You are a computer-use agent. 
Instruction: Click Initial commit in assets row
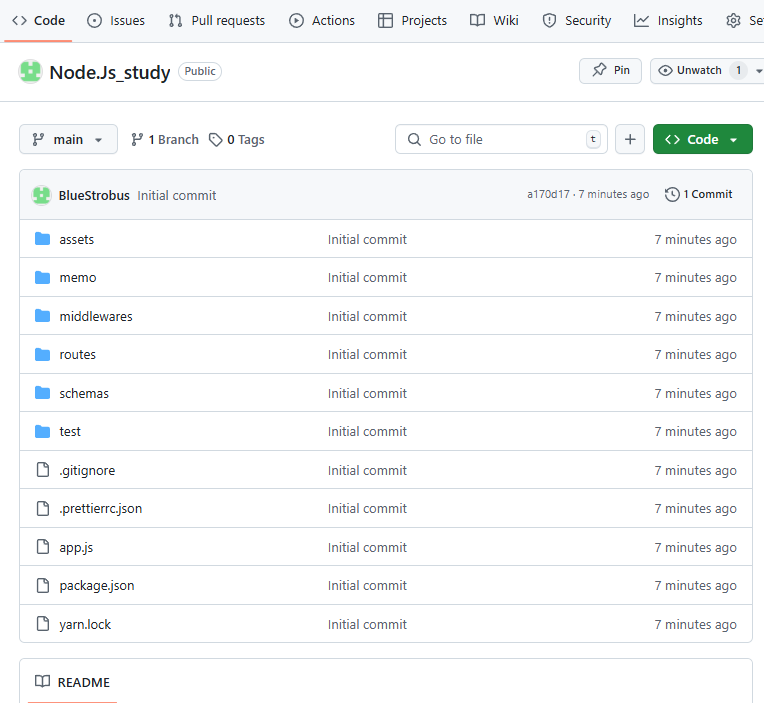pyautogui.click(x=367, y=239)
